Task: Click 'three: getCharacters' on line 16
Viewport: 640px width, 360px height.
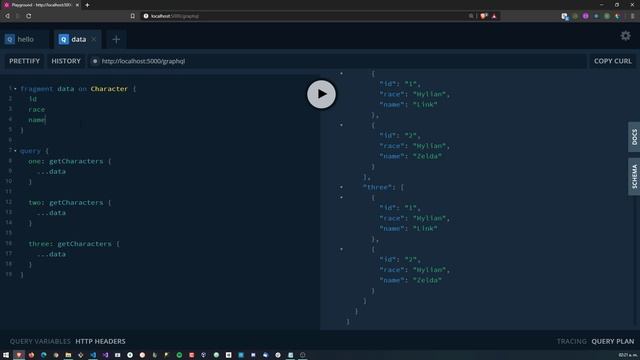Action: 70,244
